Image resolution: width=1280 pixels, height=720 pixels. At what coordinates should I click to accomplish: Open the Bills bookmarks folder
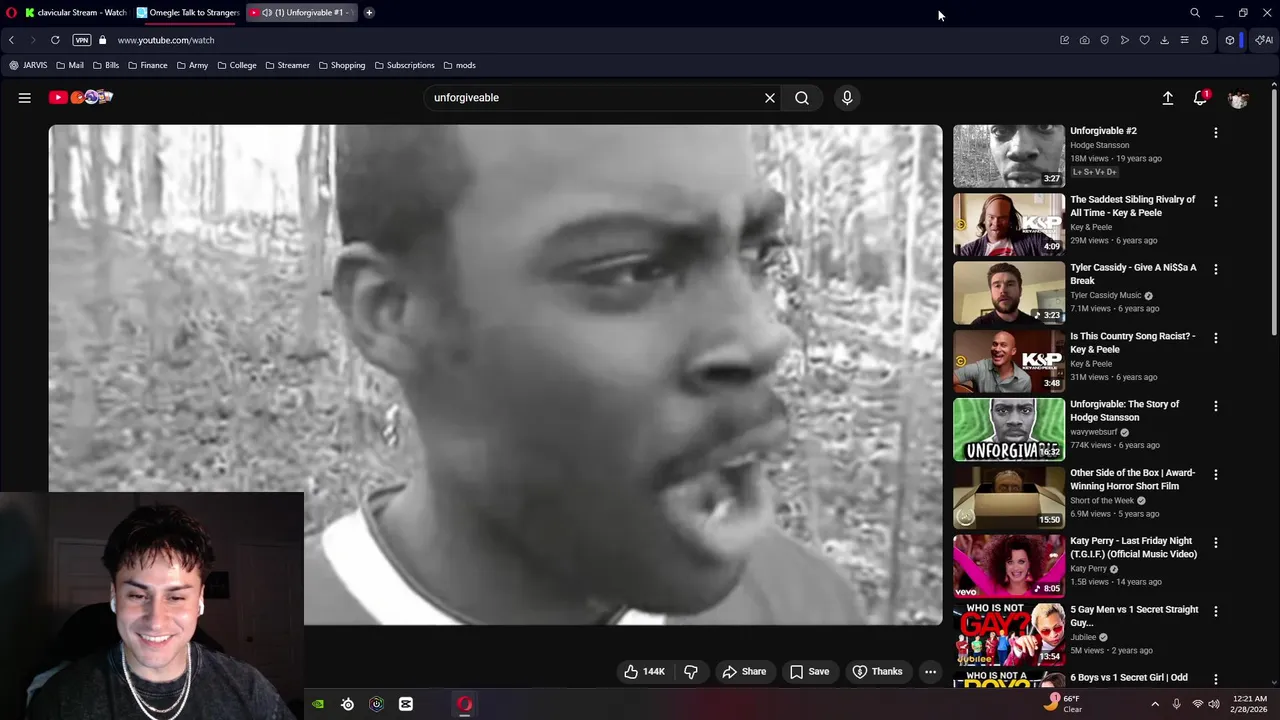[x=105, y=65]
